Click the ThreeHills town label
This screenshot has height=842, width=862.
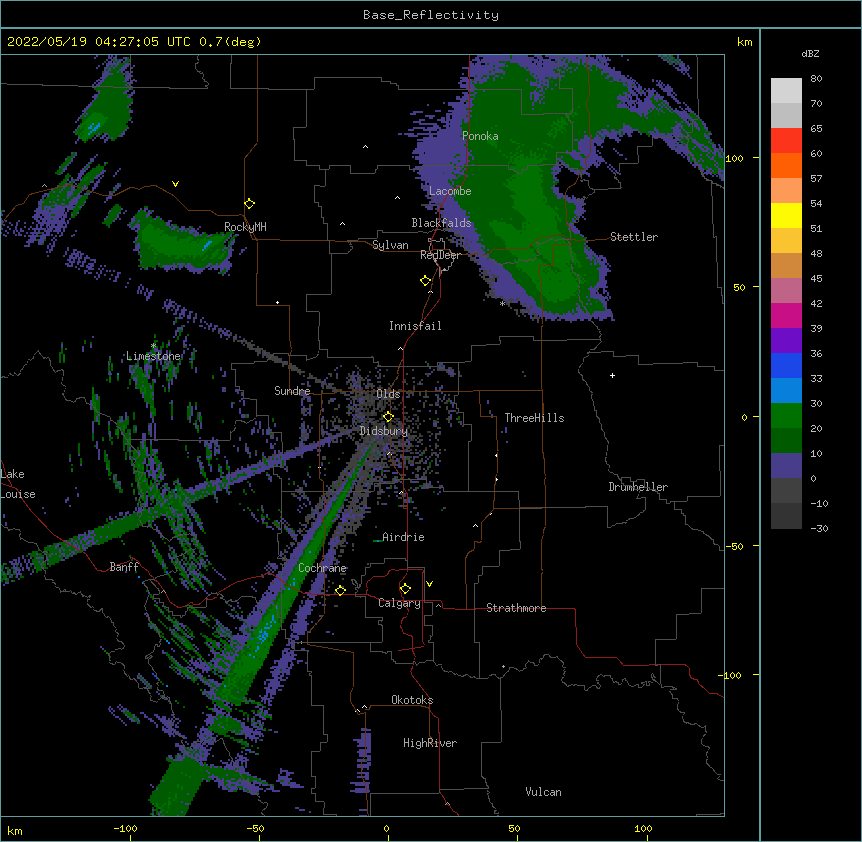(534, 418)
